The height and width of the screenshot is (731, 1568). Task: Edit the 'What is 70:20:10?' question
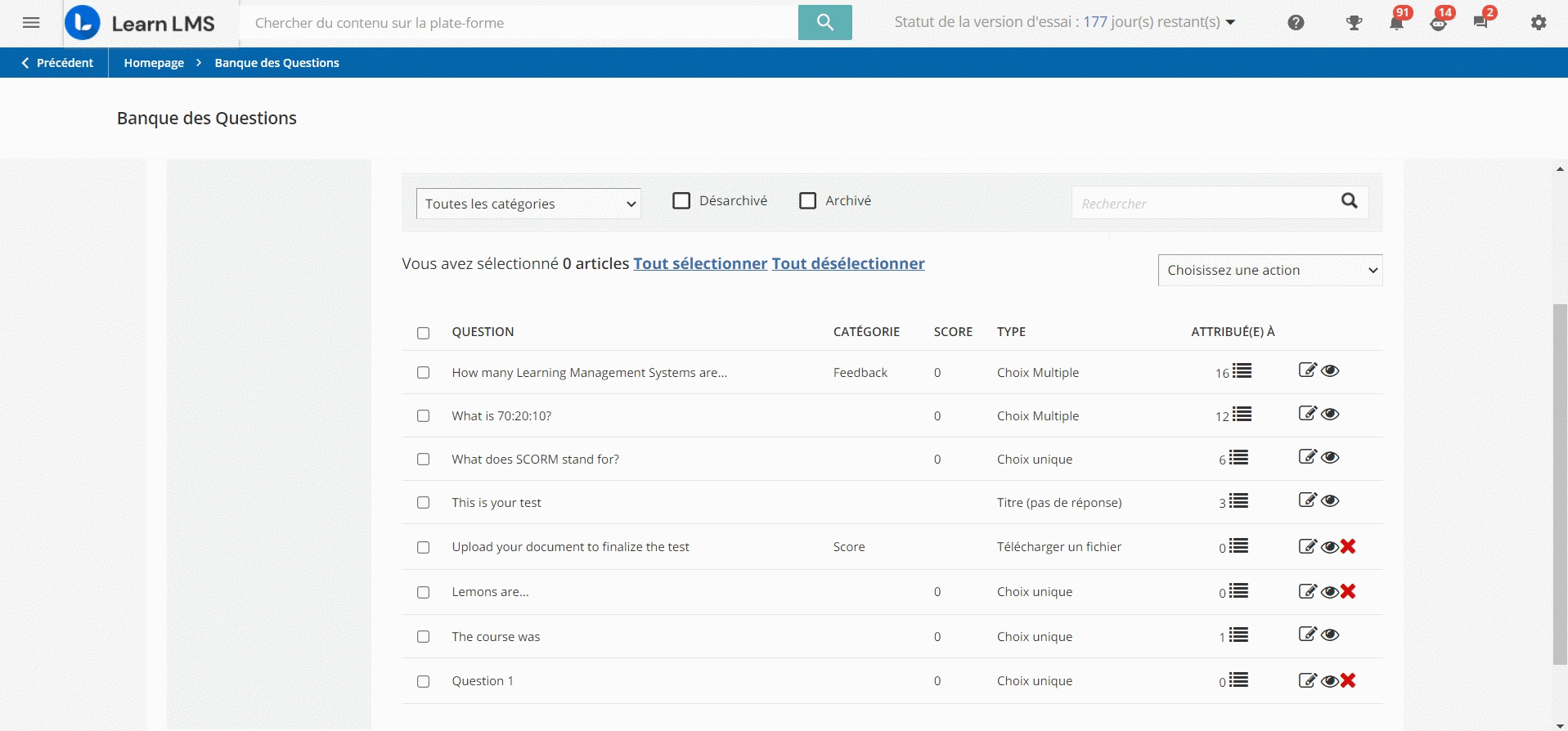pyautogui.click(x=1307, y=414)
